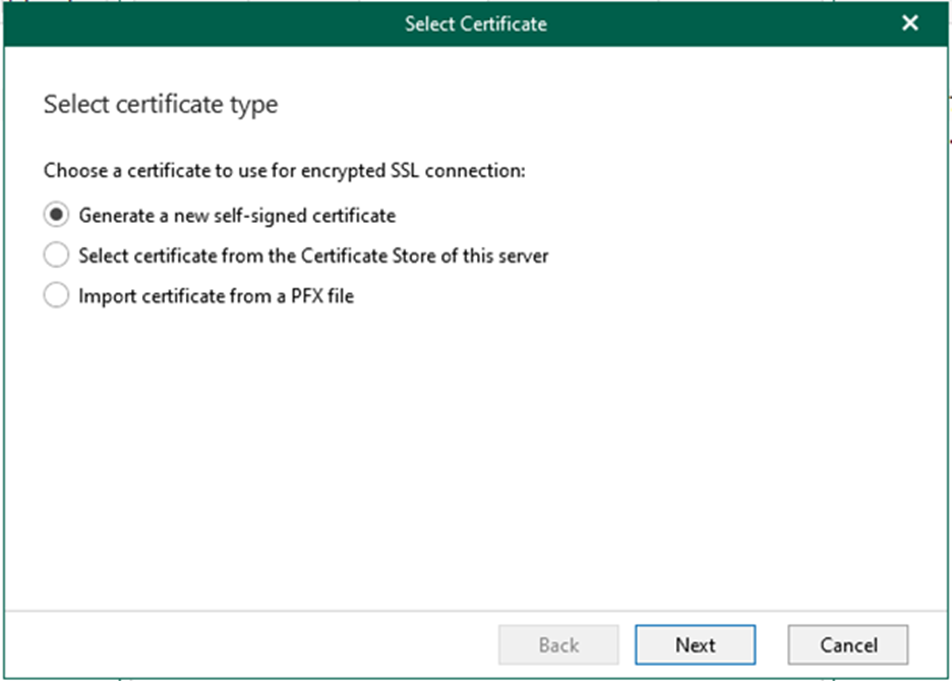
Task: Enable Import certificate from a PFX file
Action: pos(57,296)
